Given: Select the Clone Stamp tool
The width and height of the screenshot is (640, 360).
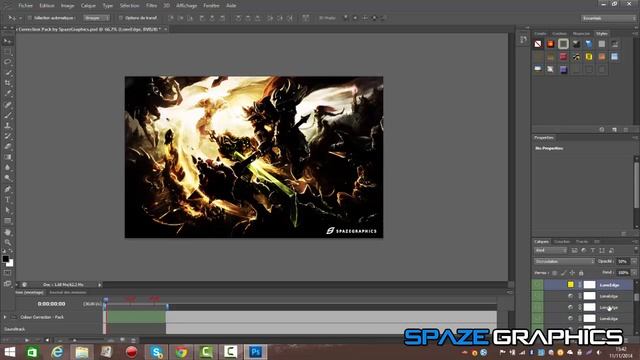Looking at the screenshot, I should [8, 126].
